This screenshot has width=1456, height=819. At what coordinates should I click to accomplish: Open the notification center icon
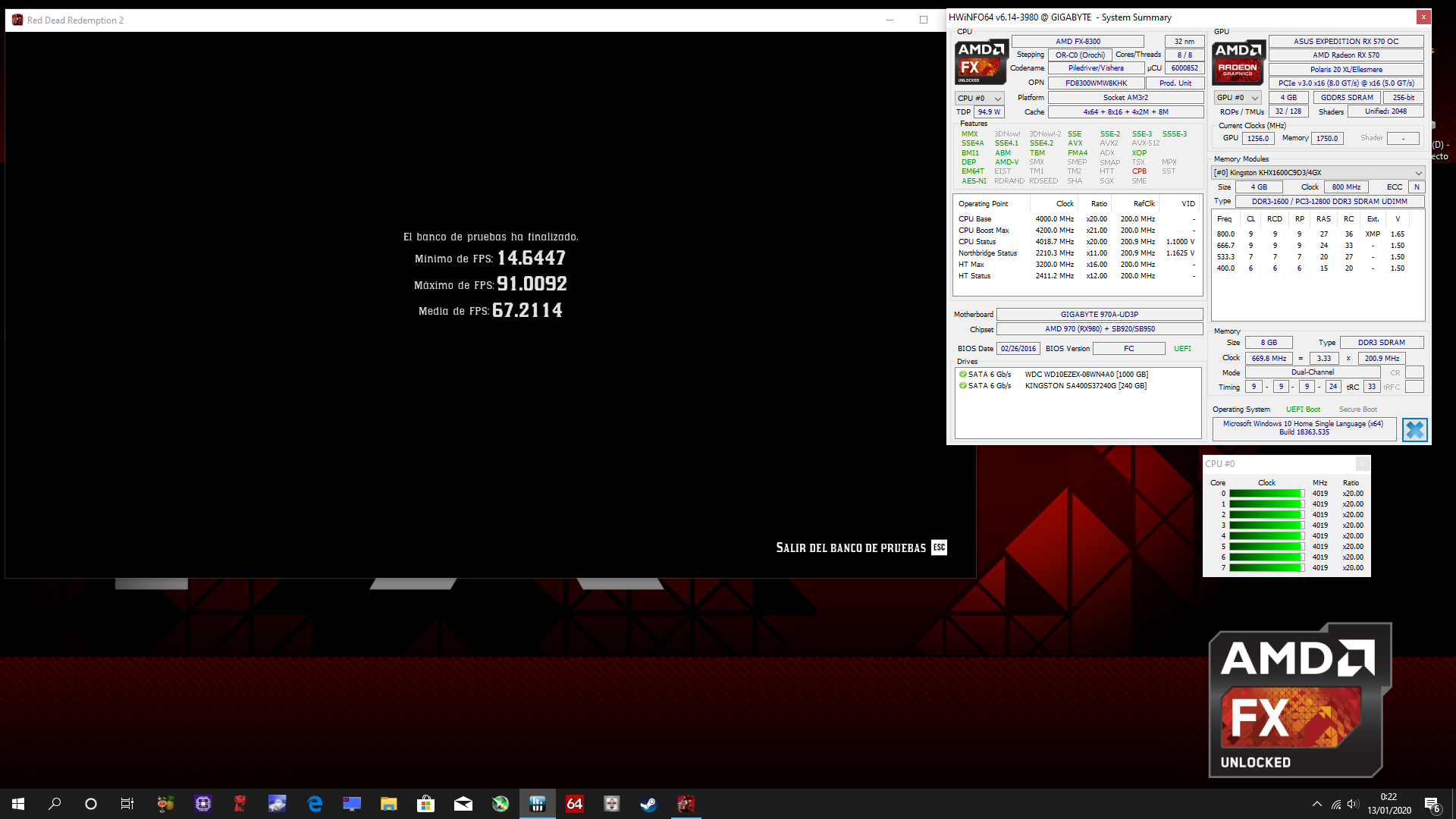click(1432, 804)
